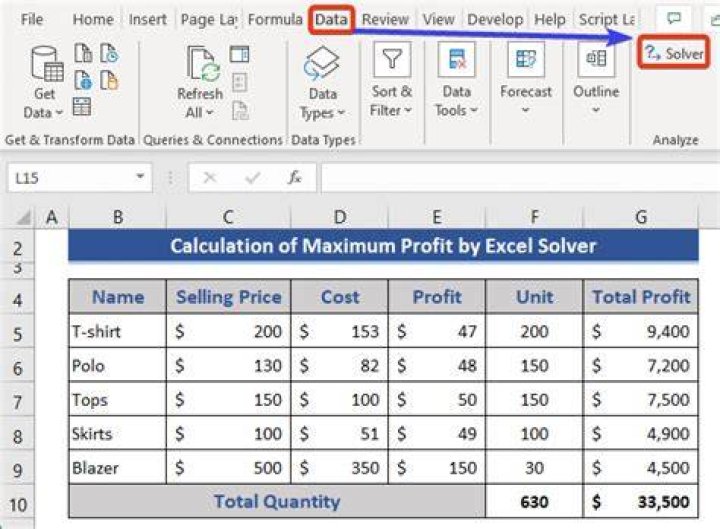Click the Properties icon in Queries group

coord(240,83)
